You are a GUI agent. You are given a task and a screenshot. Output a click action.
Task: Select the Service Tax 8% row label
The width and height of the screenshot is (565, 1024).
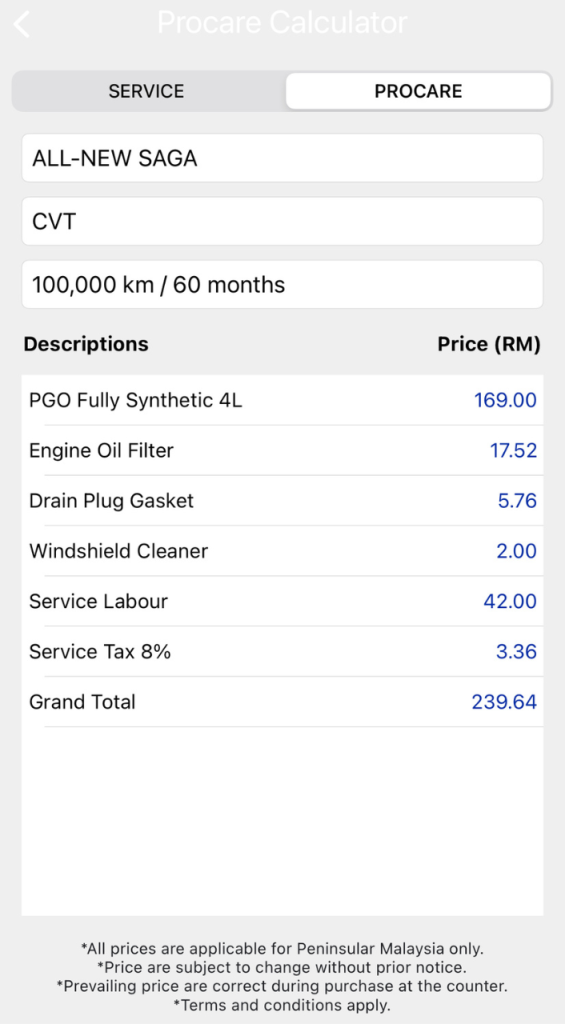pyautogui.click(x=100, y=652)
